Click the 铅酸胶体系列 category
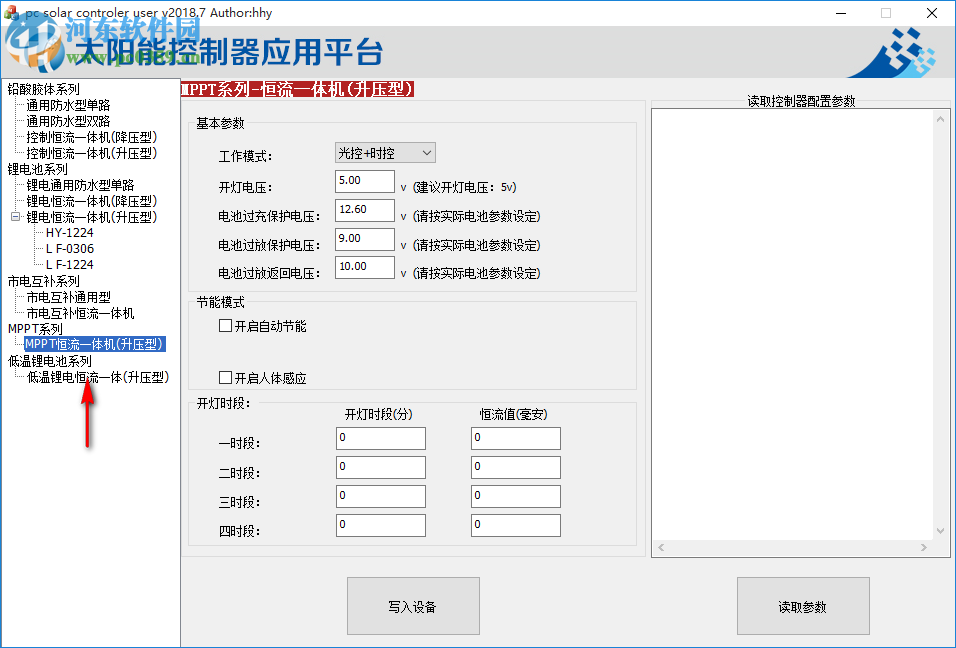 coord(43,89)
